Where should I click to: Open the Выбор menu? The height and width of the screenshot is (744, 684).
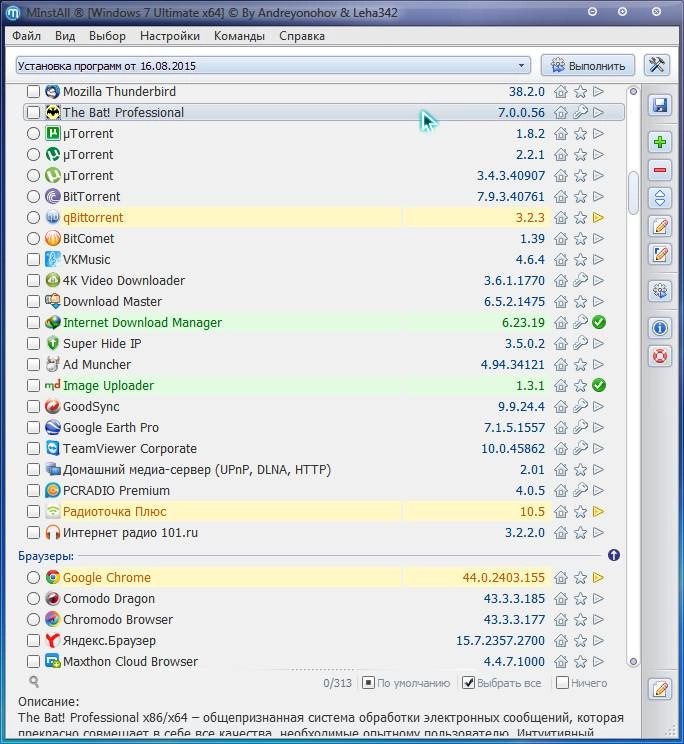[108, 36]
